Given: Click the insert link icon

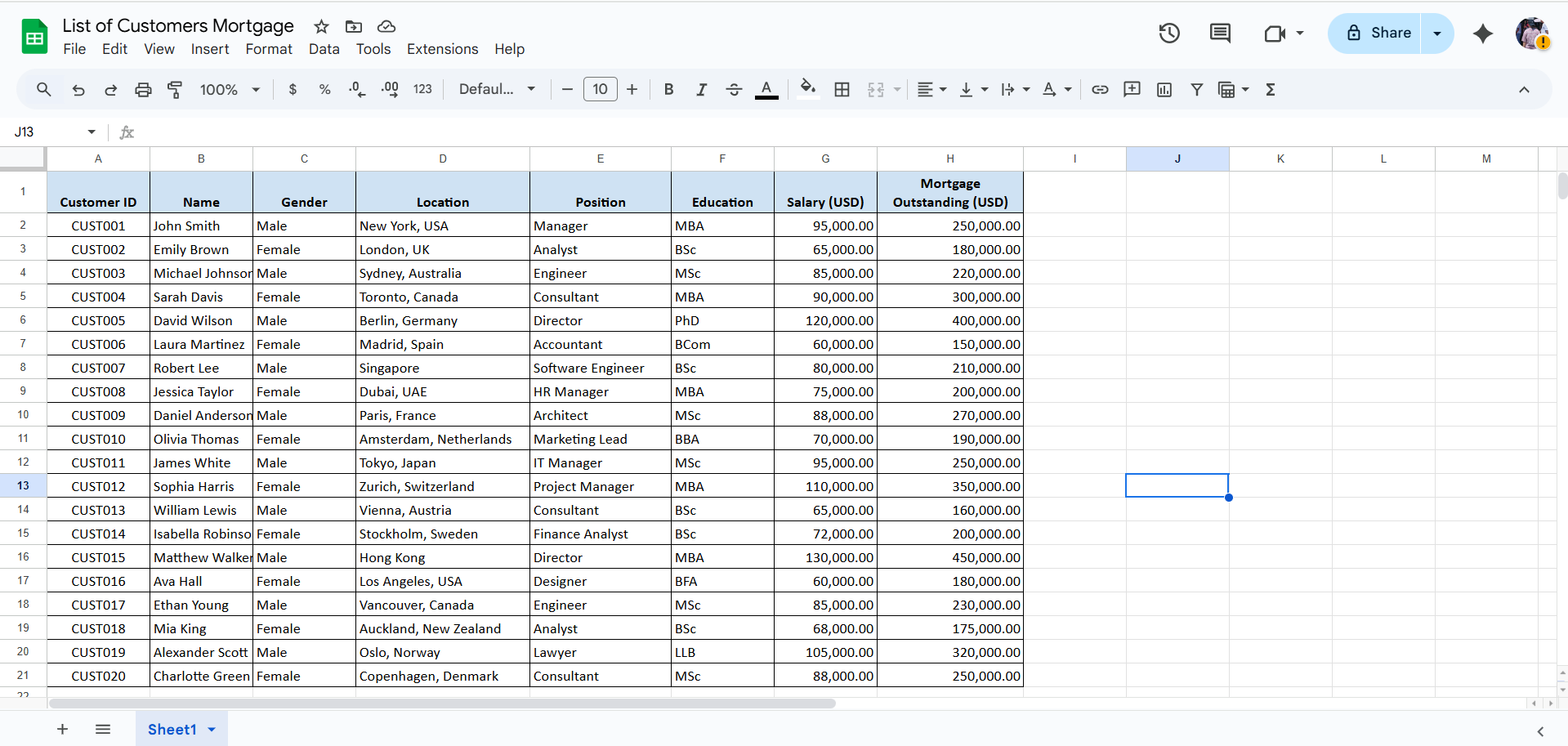Looking at the screenshot, I should [1100, 90].
